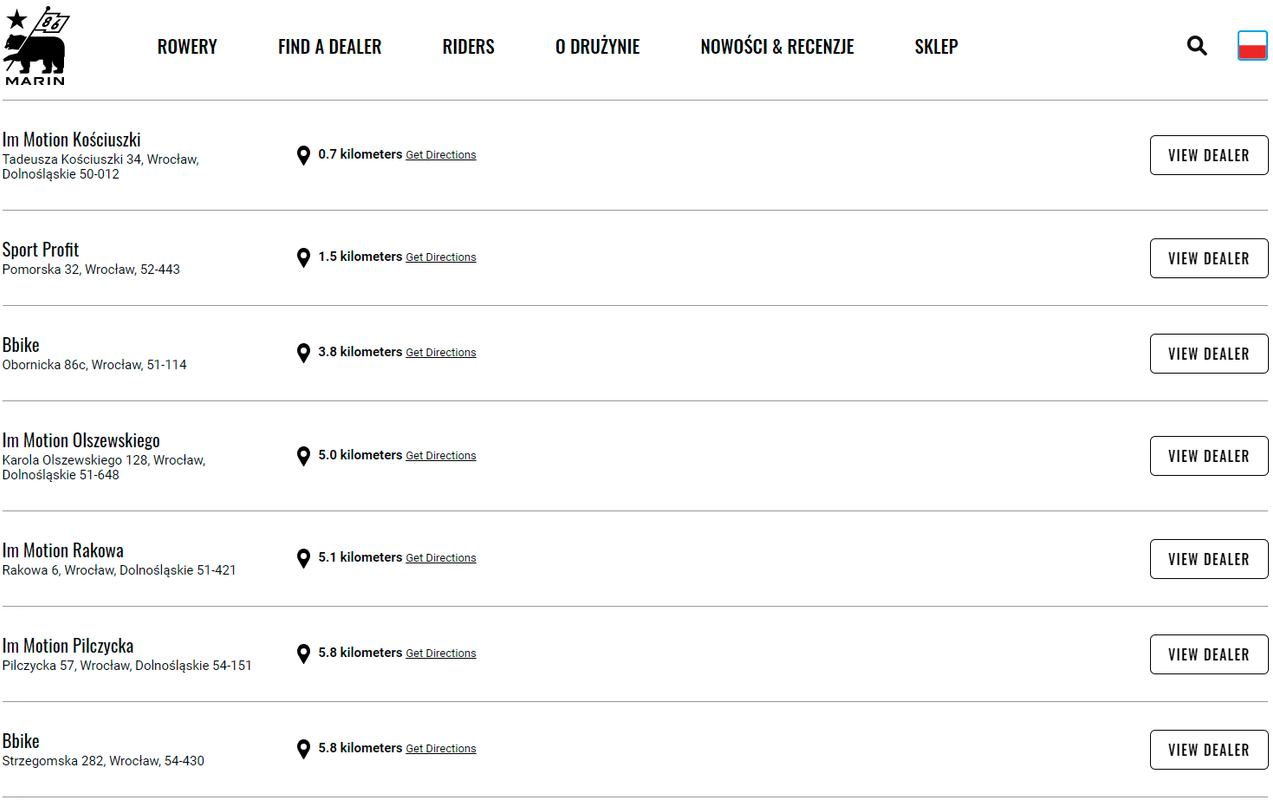Get directions to Bbike Strzegomska
The height and width of the screenshot is (800, 1273).
point(441,748)
